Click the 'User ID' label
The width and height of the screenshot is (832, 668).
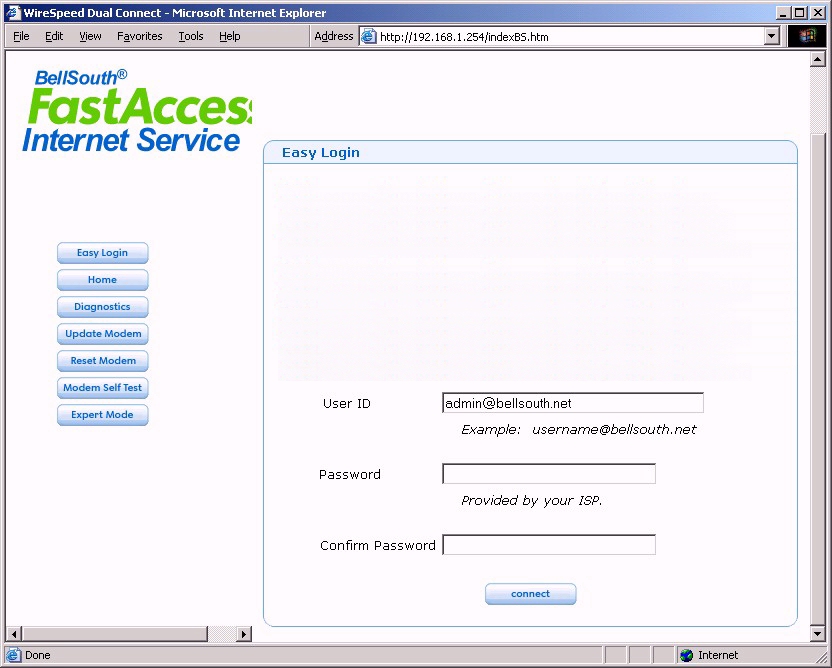point(346,404)
